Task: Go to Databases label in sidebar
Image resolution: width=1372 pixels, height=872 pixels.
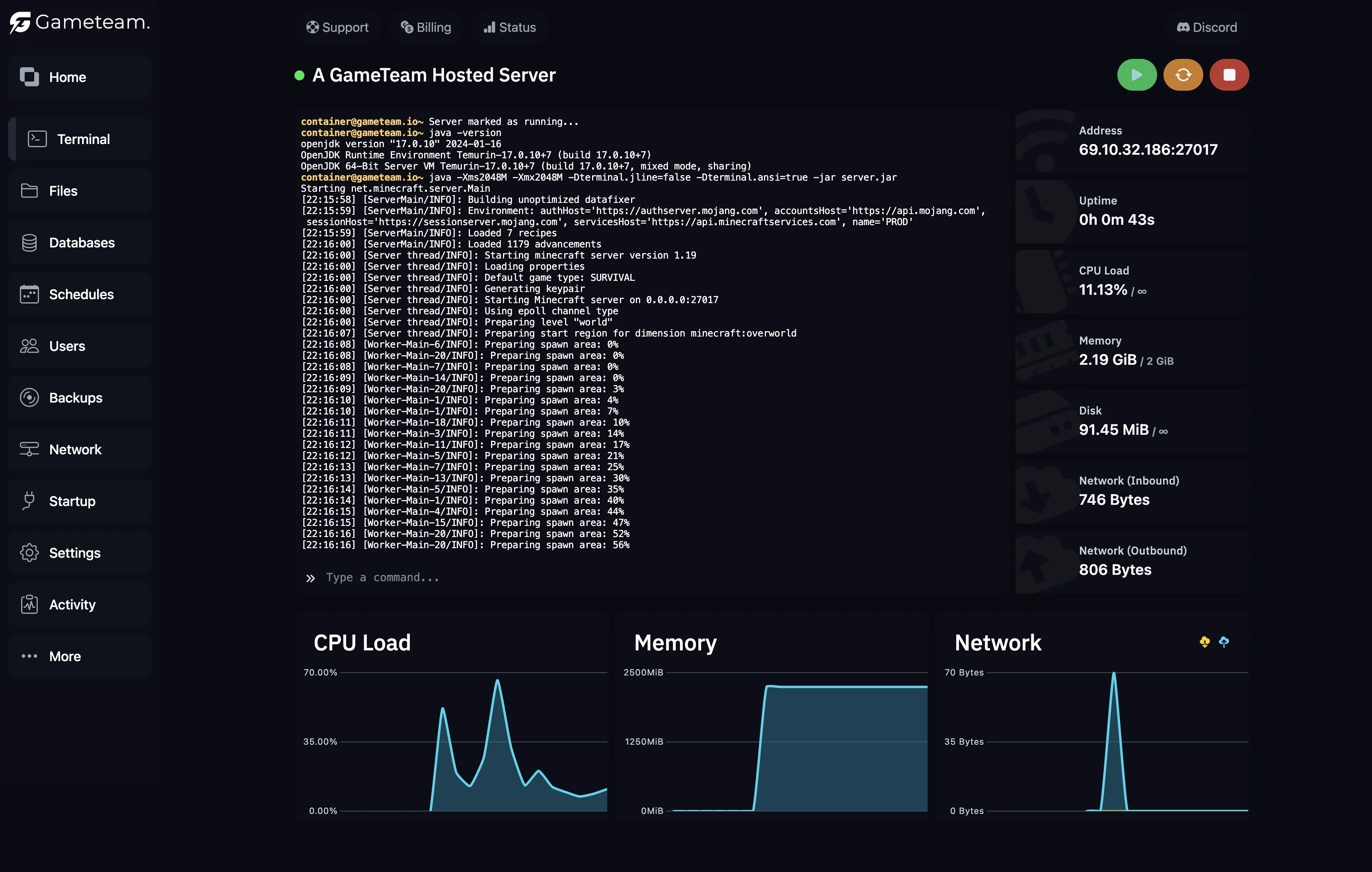Action: 82,243
